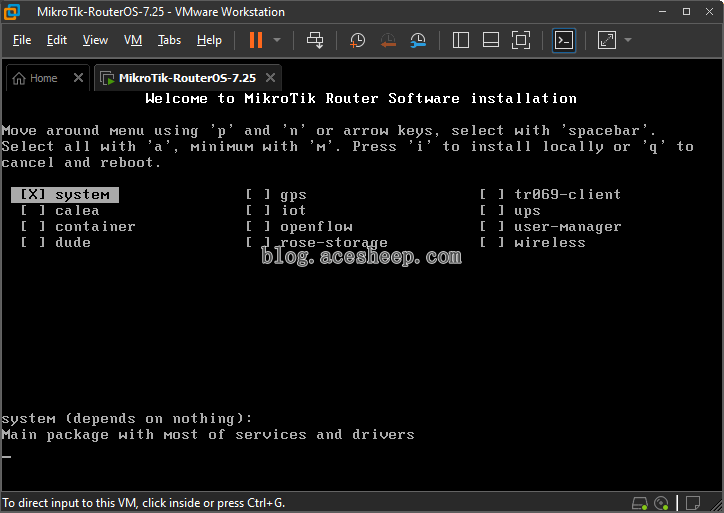Close the MikroTik-RouterOS-7.25 tab
Viewport: 724px width, 513px height.
(x=271, y=78)
